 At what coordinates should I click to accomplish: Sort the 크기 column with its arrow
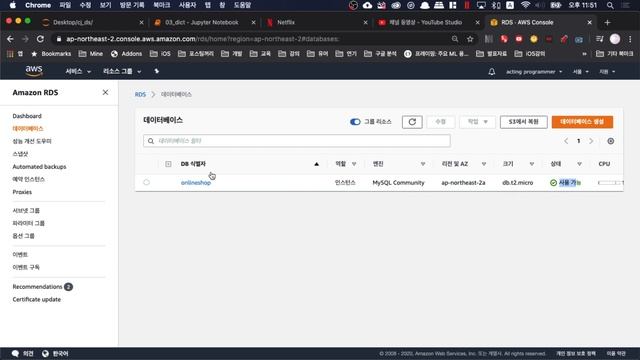pyautogui.click(x=531, y=164)
